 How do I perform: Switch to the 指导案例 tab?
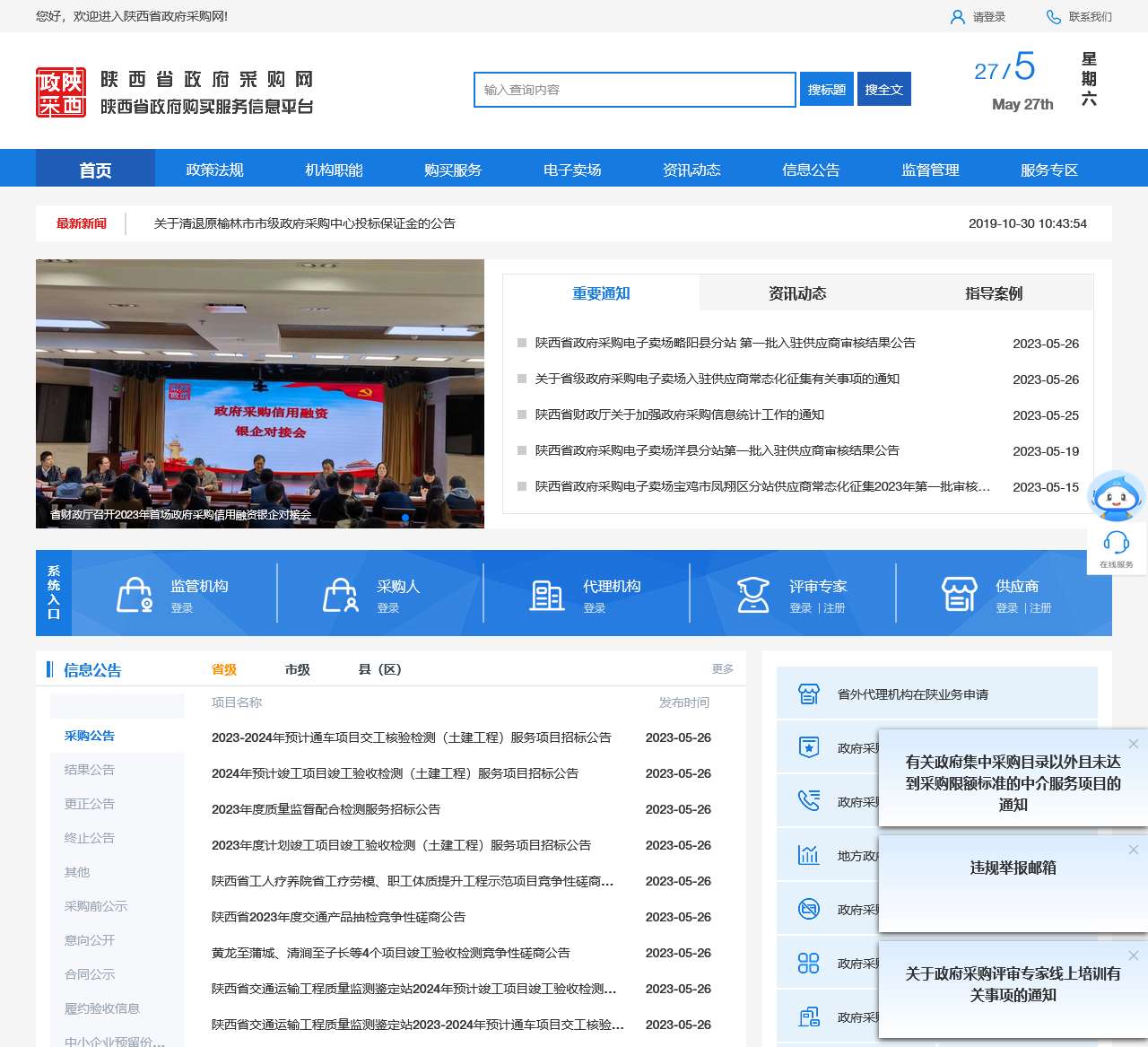tap(996, 293)
